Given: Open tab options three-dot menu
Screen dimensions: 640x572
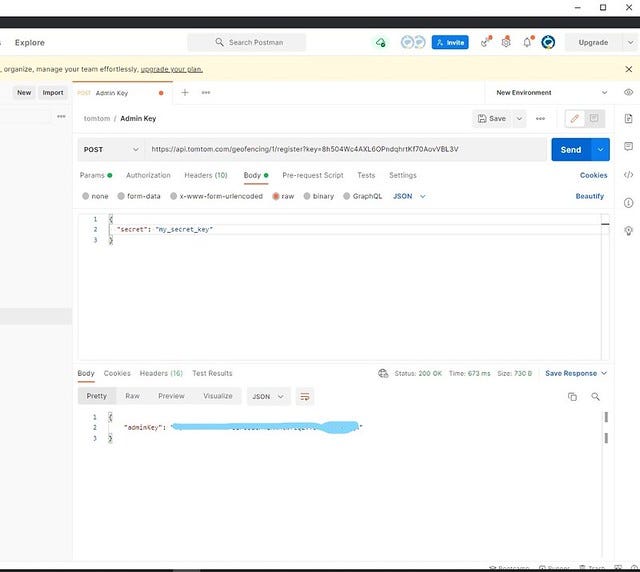Looking at the screenshot, I should 206,93.
